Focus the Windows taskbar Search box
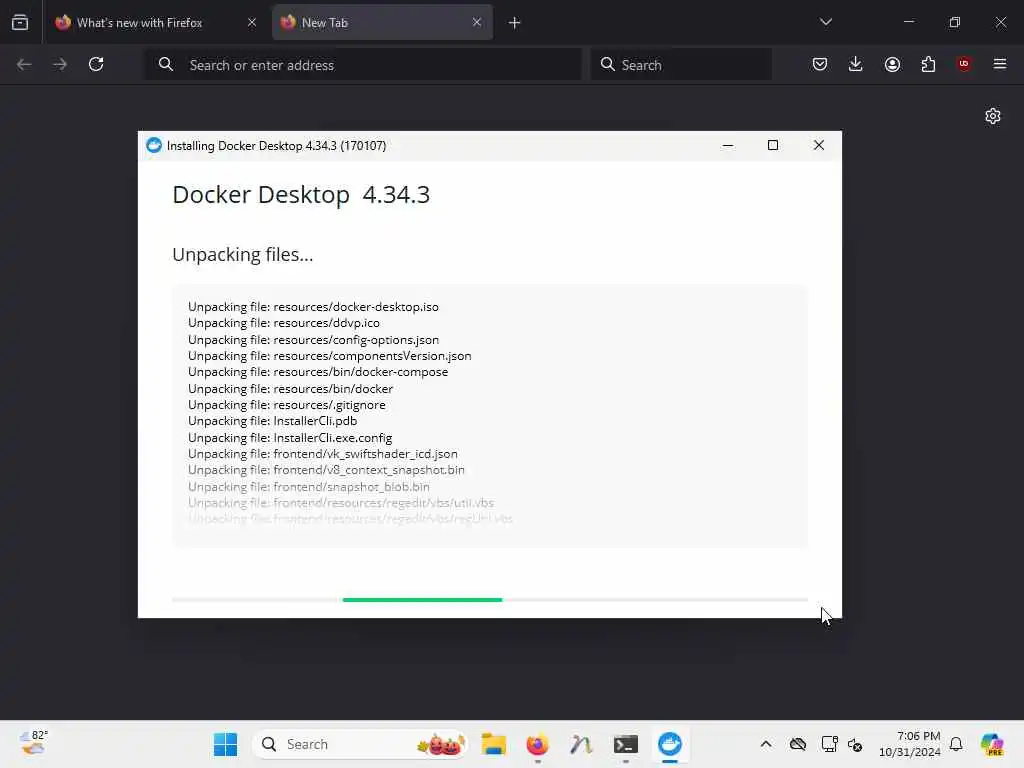Screen dimensions: 1024x768 coord(360,744)
